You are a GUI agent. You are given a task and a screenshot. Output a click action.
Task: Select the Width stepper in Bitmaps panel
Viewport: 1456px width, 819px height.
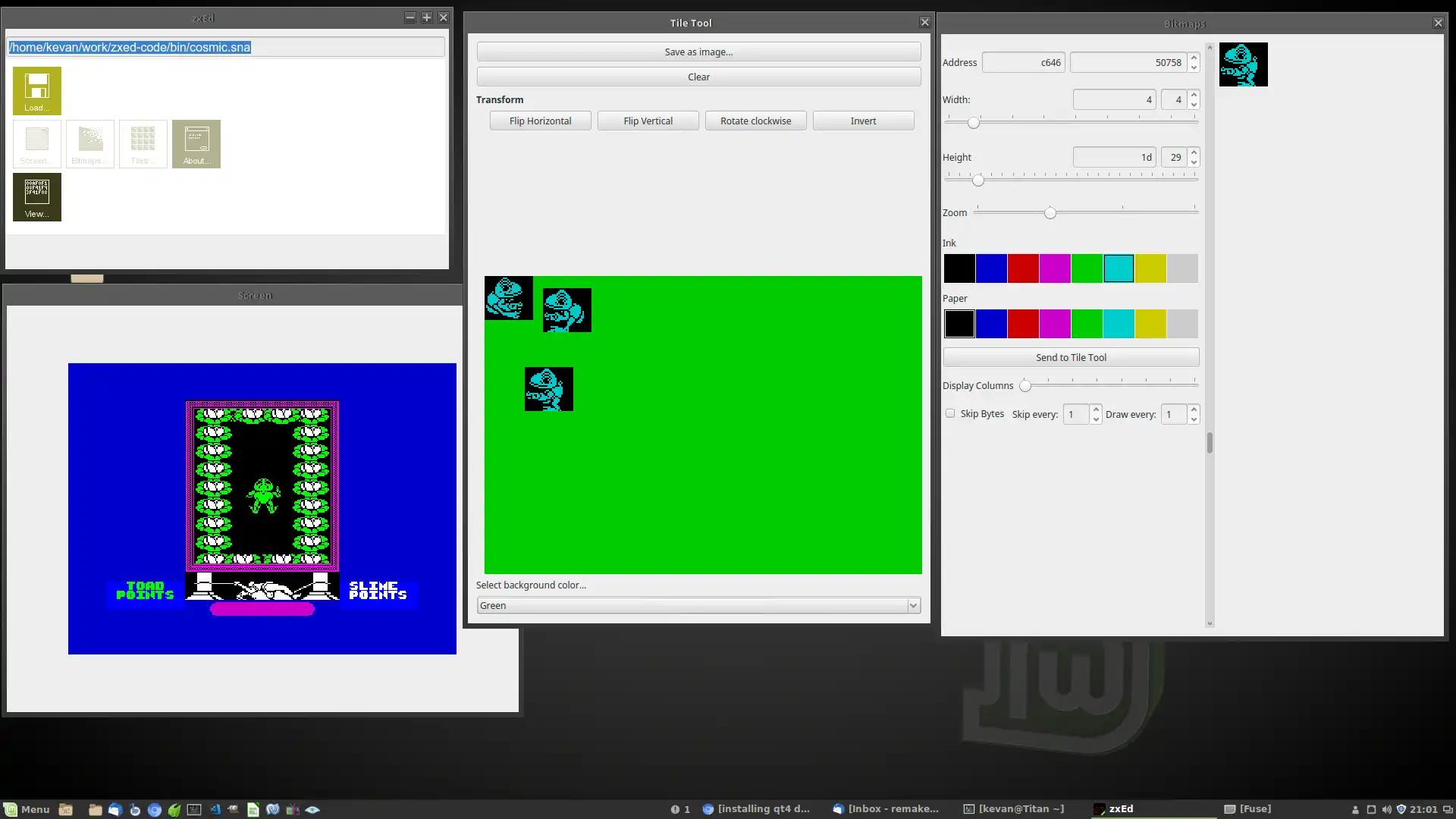point(1193,99)
